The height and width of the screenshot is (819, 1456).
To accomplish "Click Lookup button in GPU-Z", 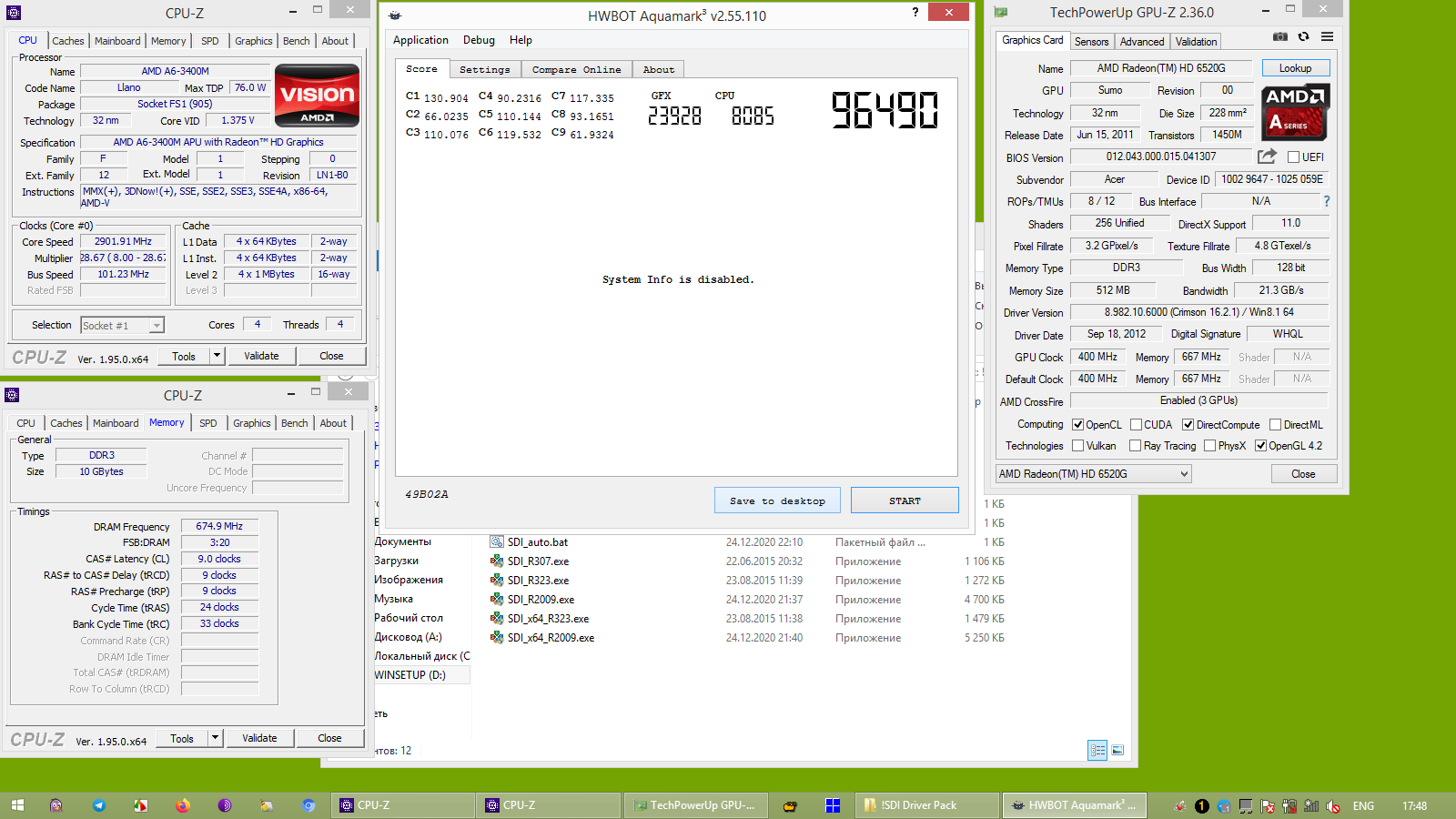I will click(1296, 68).
